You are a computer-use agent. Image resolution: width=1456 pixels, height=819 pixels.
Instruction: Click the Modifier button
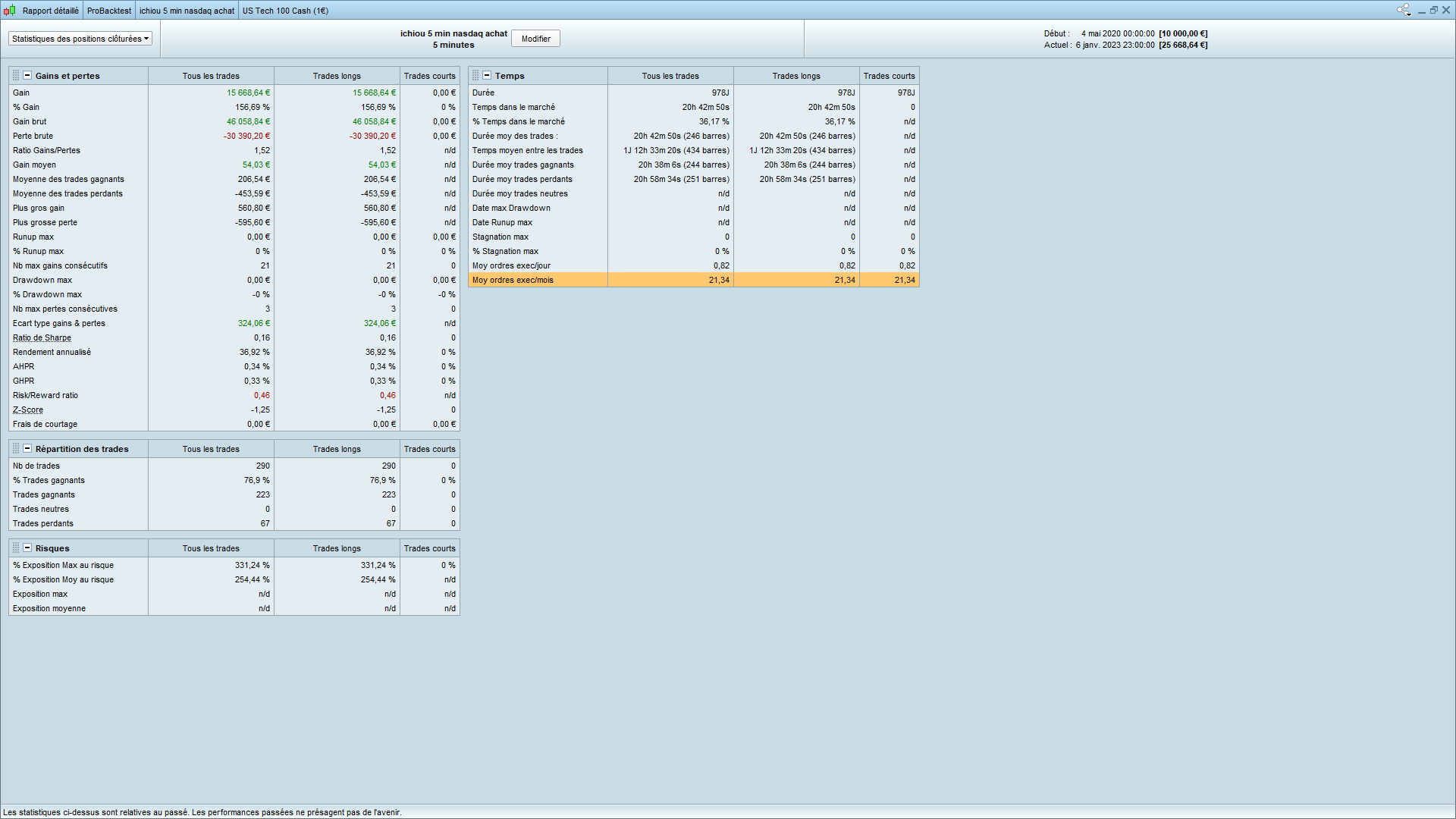[x=535, y=39]
